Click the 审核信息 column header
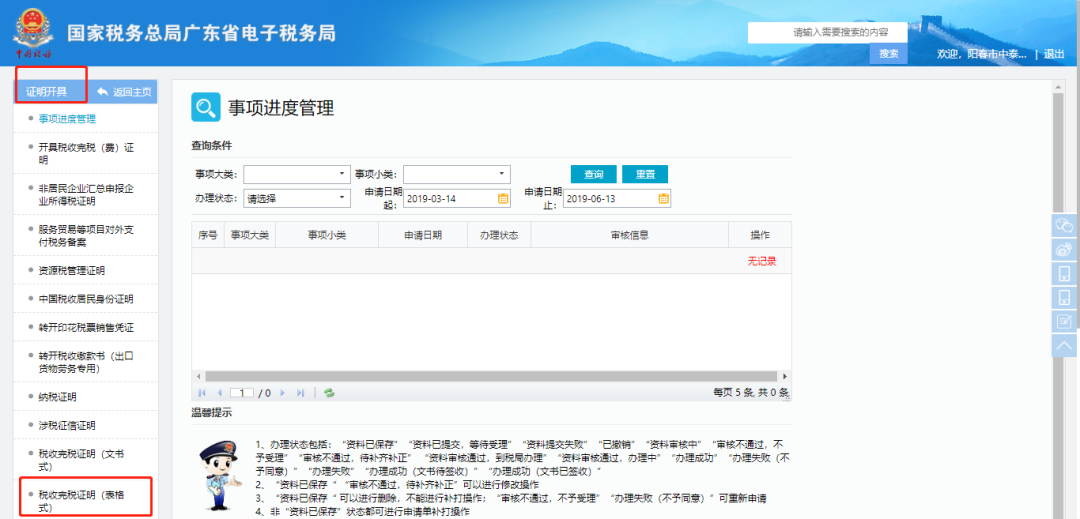 point(630,235)
